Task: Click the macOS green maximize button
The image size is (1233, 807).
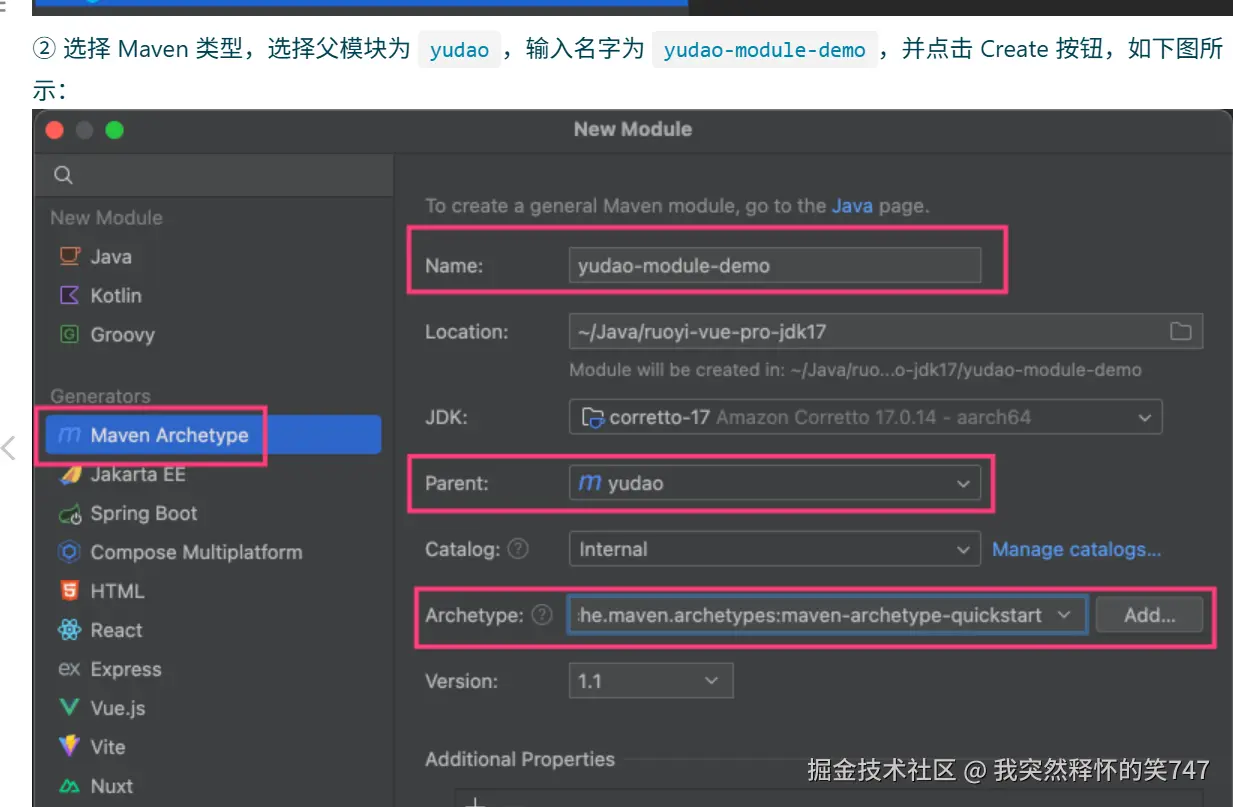Action: pos(114,130)
